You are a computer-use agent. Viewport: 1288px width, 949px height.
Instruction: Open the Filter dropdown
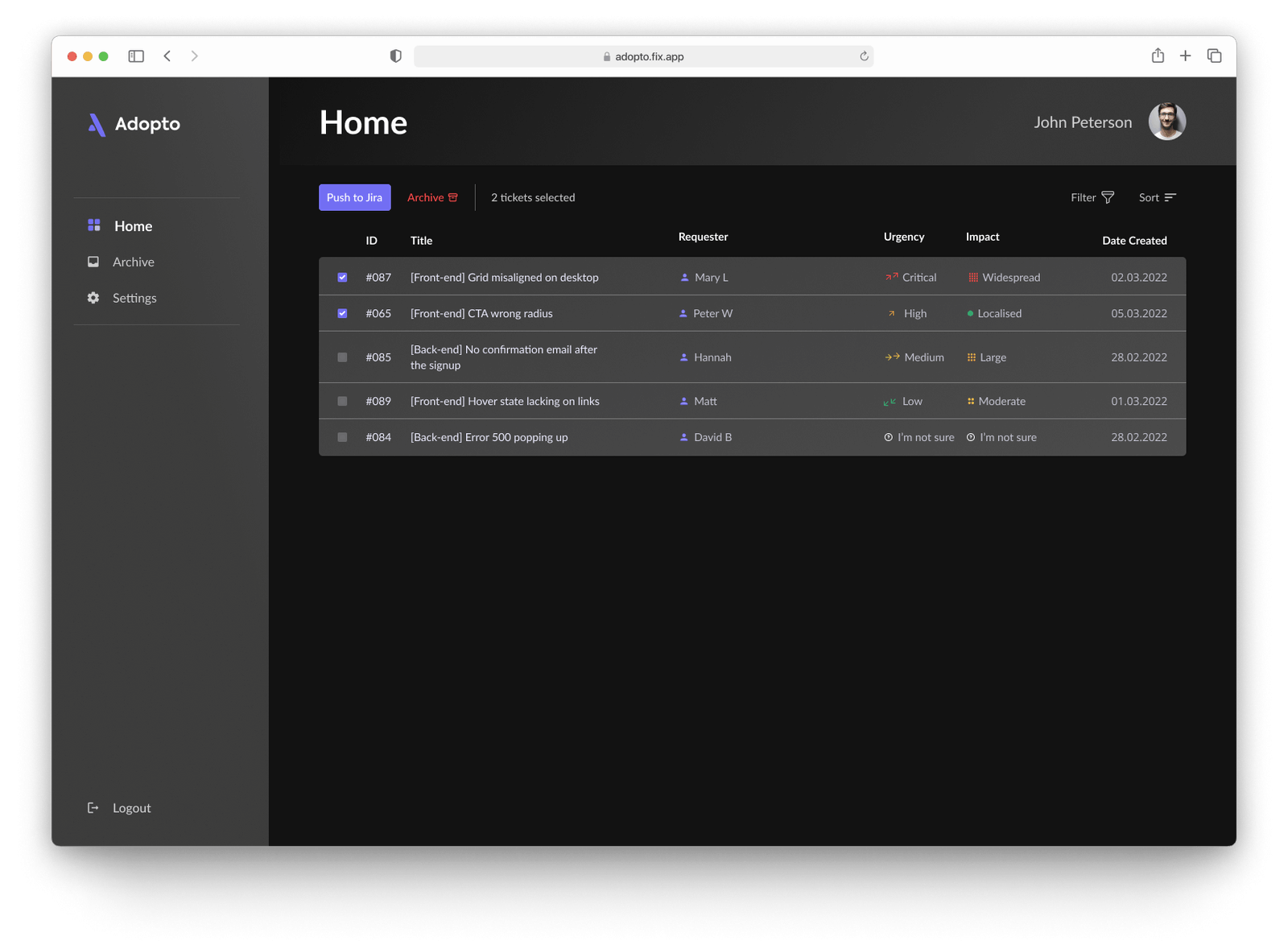[x=1092, y=197]
